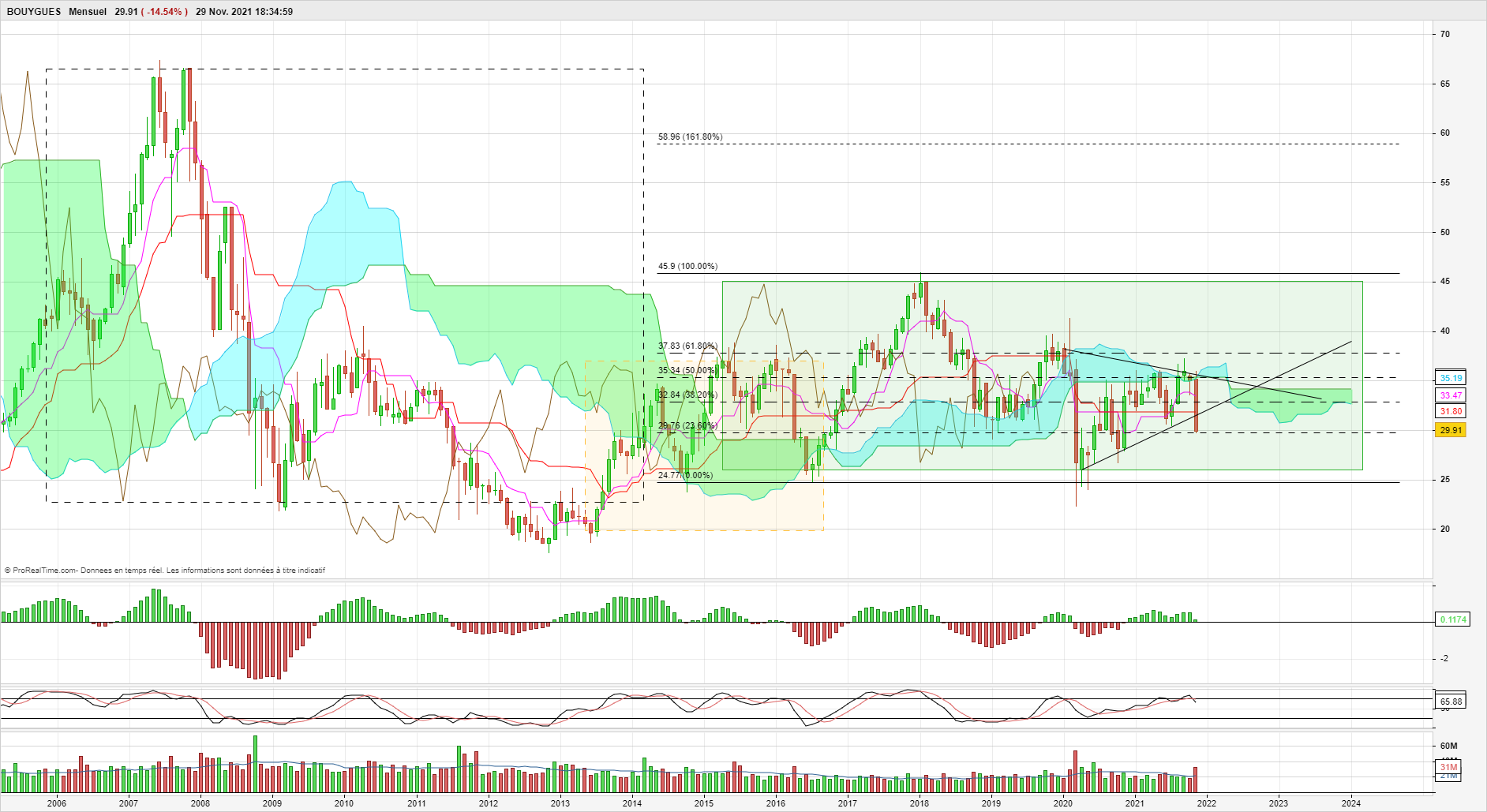
Task: Click the red 31.80 price tag
Action: pos(1451,411)
